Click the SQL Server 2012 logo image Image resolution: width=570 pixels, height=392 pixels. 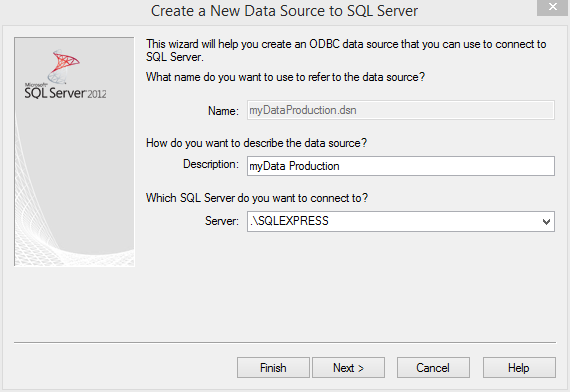[x=74, y=152]
